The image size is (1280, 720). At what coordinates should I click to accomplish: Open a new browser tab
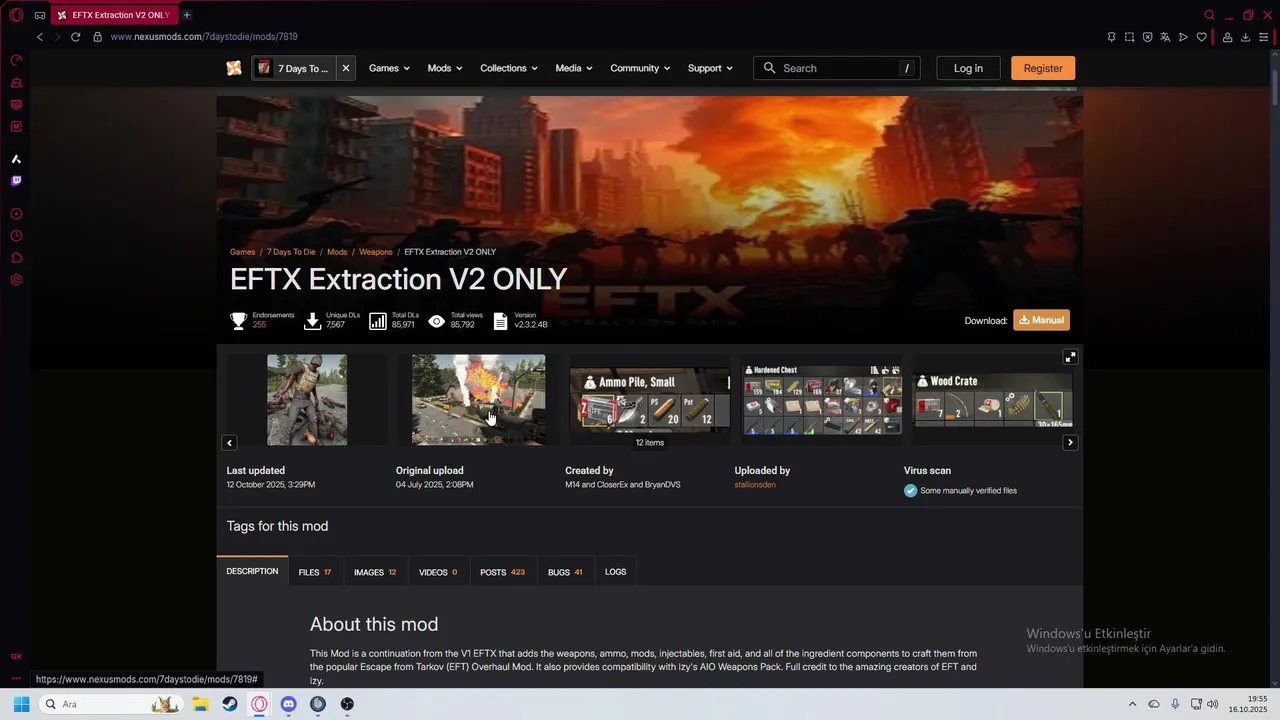(186, 15)
